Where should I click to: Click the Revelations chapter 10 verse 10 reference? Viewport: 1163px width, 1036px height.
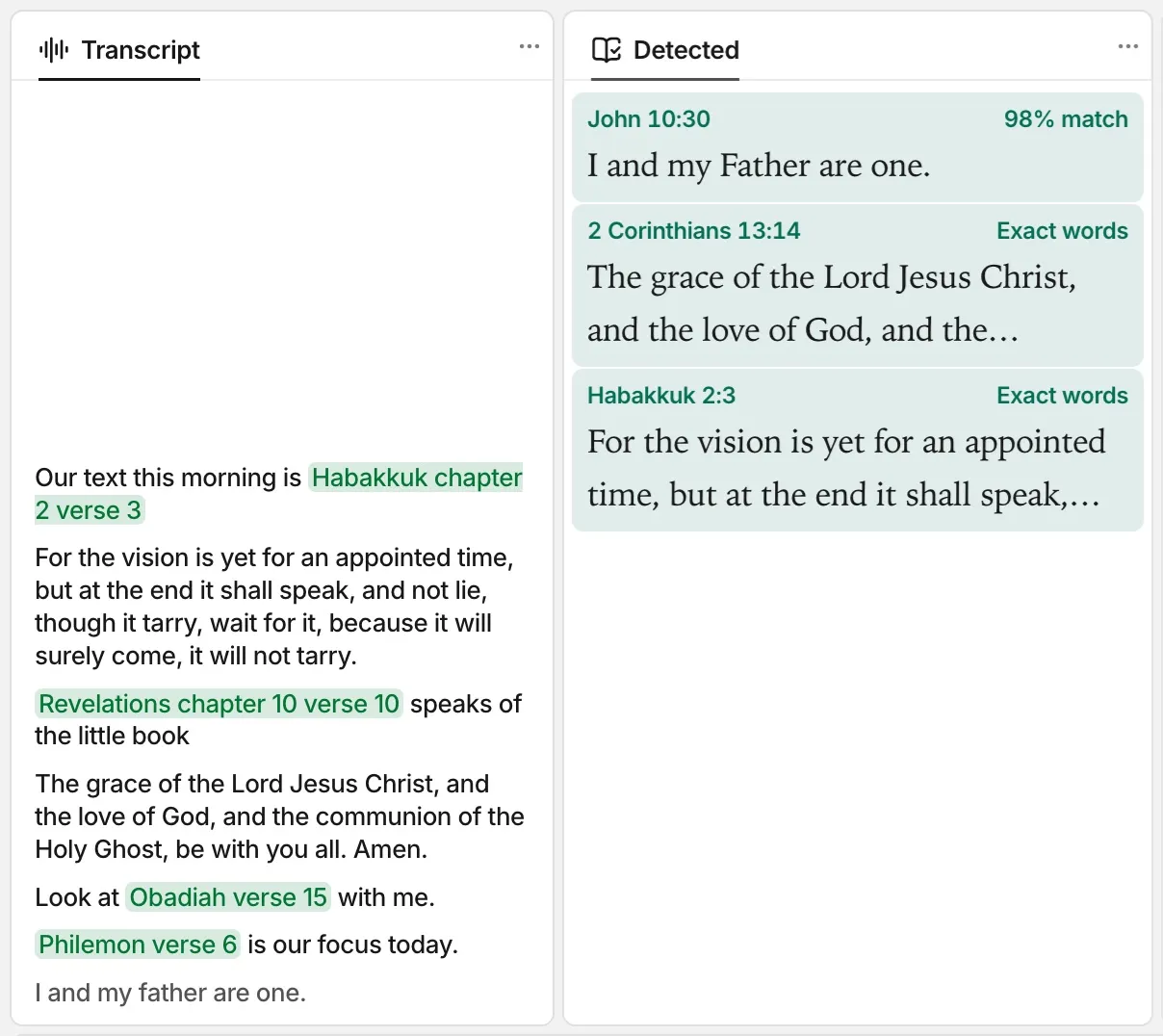click(x=219, y=704)
